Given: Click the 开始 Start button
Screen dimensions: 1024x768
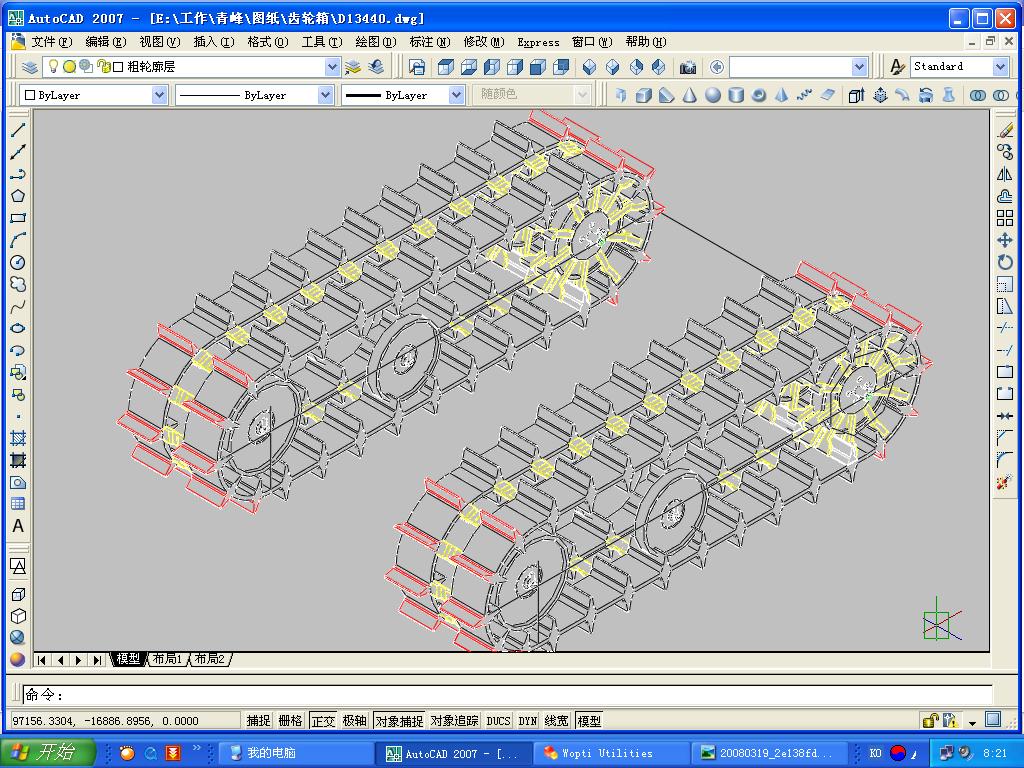Looking at the screenshot, I should [x=48, y=753].
